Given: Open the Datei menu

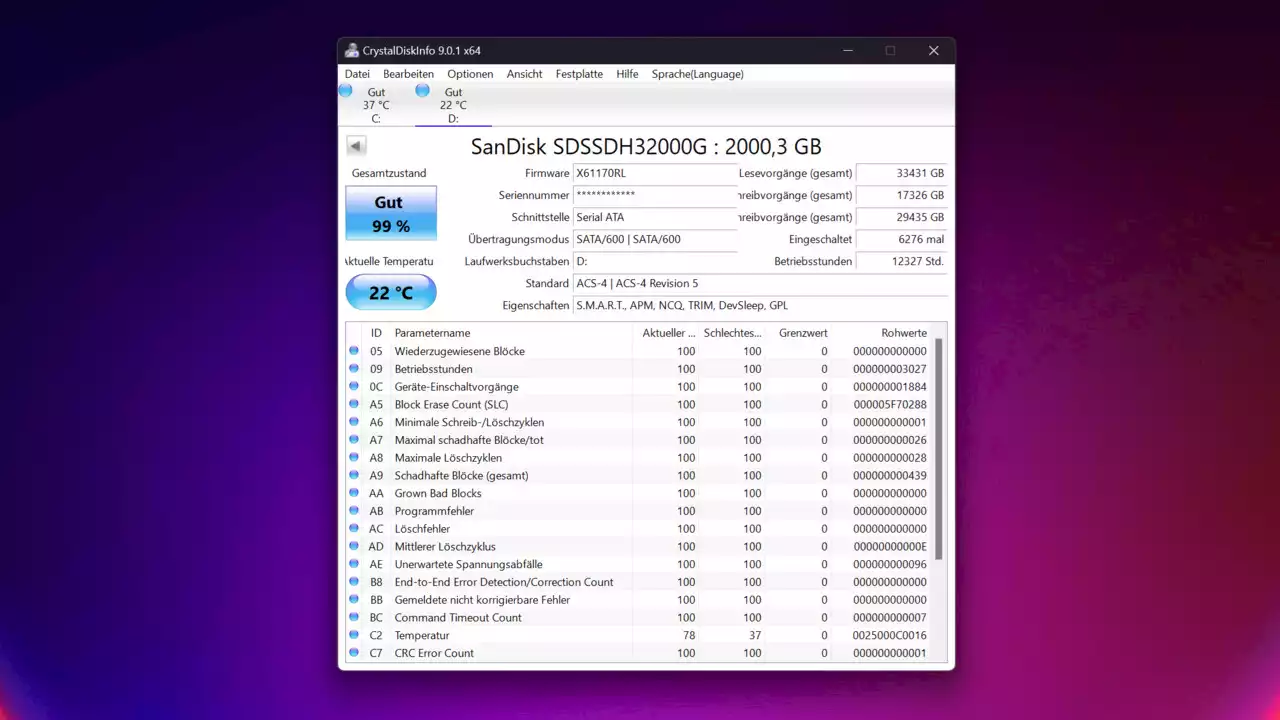Looking at the screenshot, I should click(x=357, y=74).
